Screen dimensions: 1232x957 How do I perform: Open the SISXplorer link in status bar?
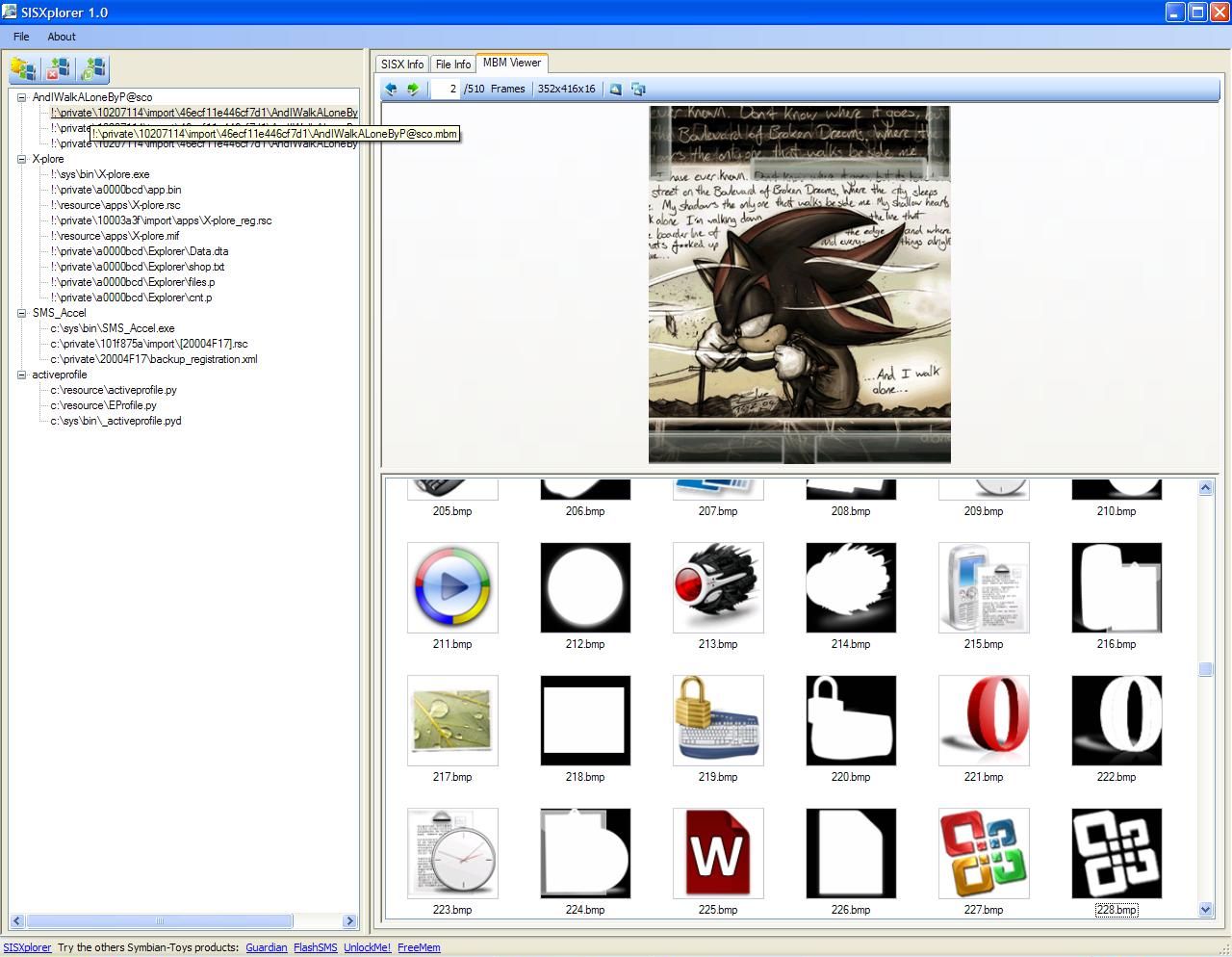(27, 947)
